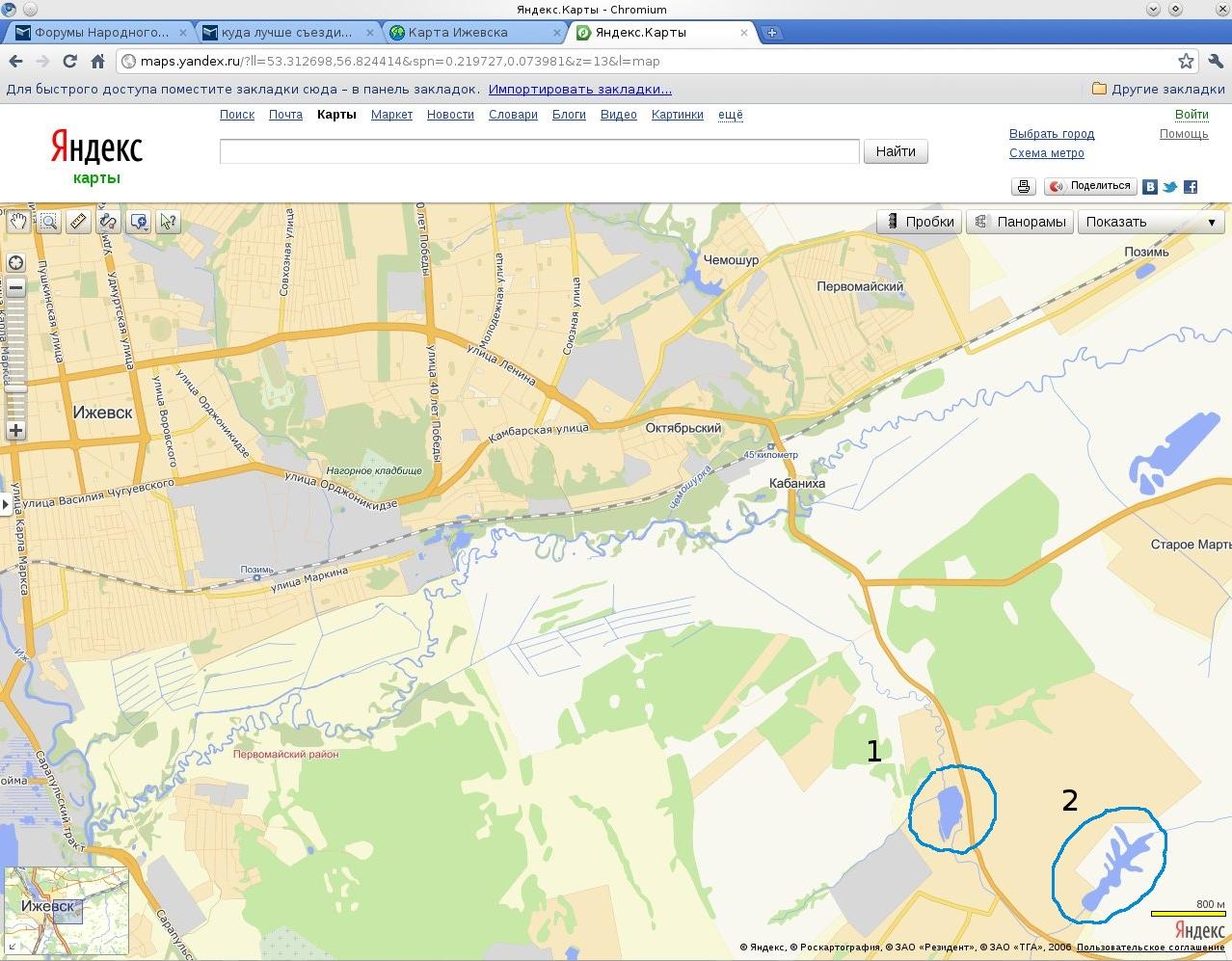The height and width of the screenshot is (961, 1232).
Task: Select the 'what is here' info cursor tool
Action: 169,222
